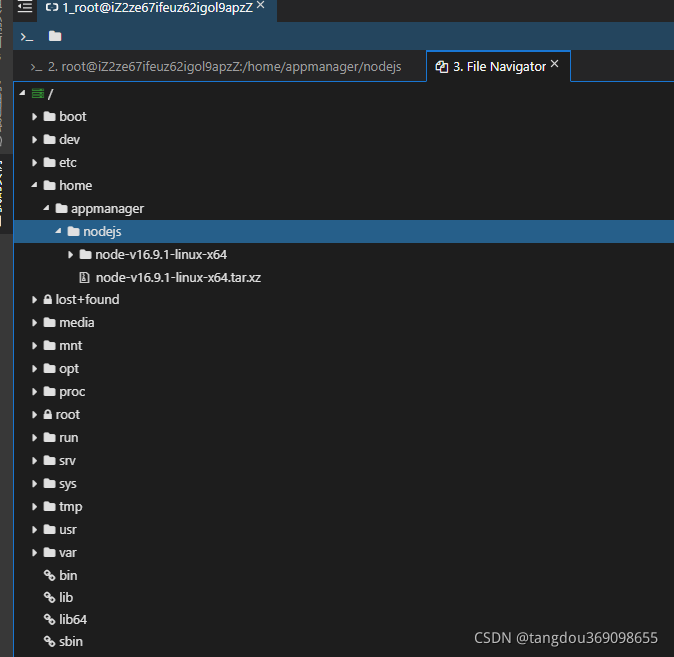The width and height of the screenshot is (674, 657).
Task: Select the nodejs folder row
Action: [x=102, y=232]
